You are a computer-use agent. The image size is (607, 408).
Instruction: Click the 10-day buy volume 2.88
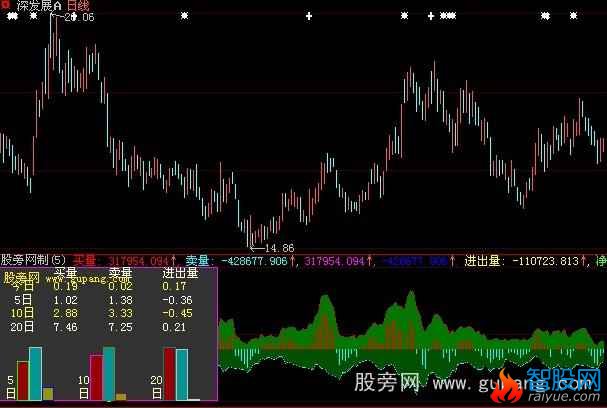click(x=65, y=313)
